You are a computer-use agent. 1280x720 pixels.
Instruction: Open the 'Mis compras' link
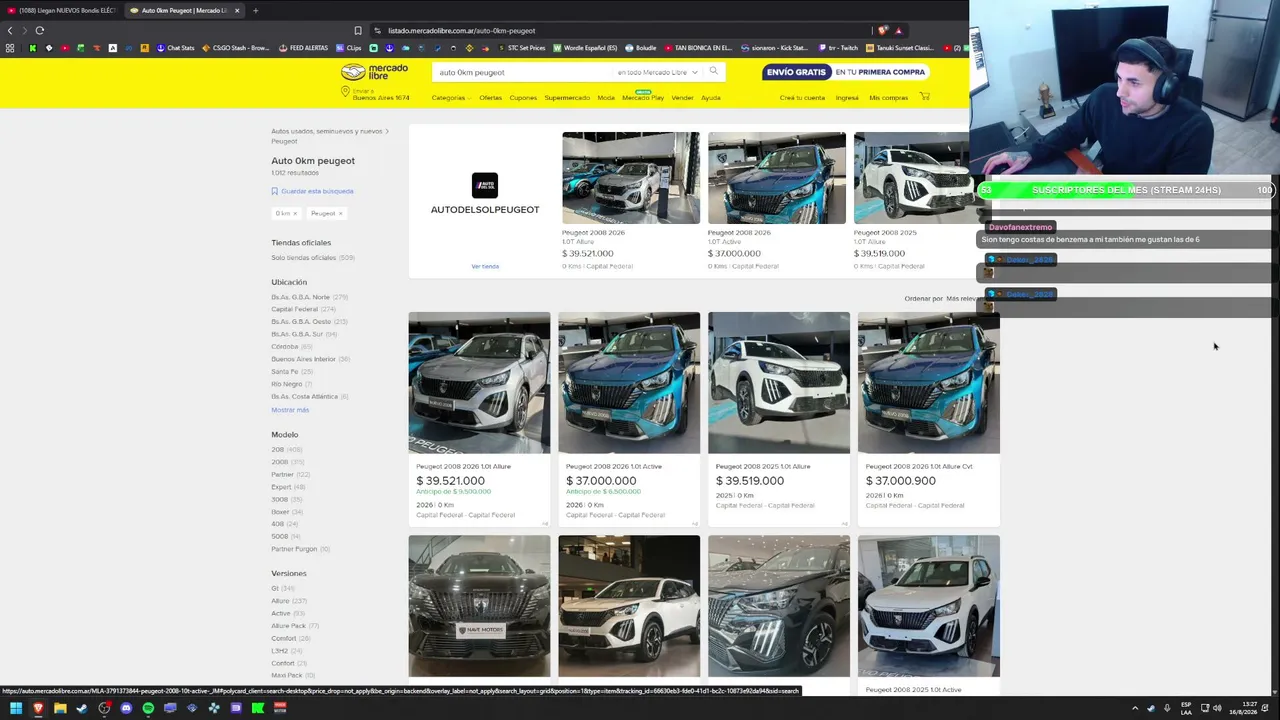click(x=888, y=98)
